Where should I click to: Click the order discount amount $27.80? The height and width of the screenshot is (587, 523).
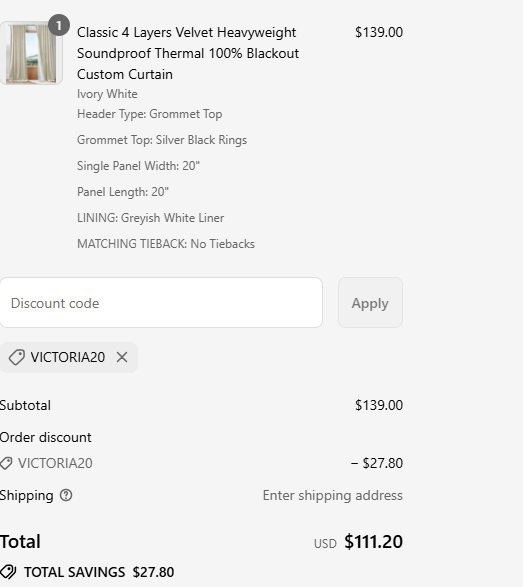point(377,463)
